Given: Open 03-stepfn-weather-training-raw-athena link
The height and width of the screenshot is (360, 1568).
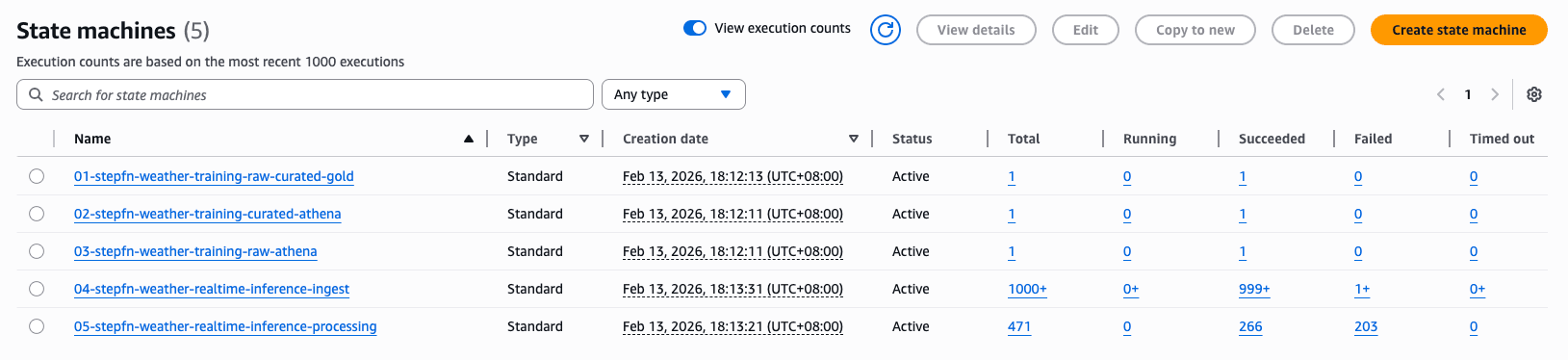Looking at the screenshot, I should [x=195, y=251].
